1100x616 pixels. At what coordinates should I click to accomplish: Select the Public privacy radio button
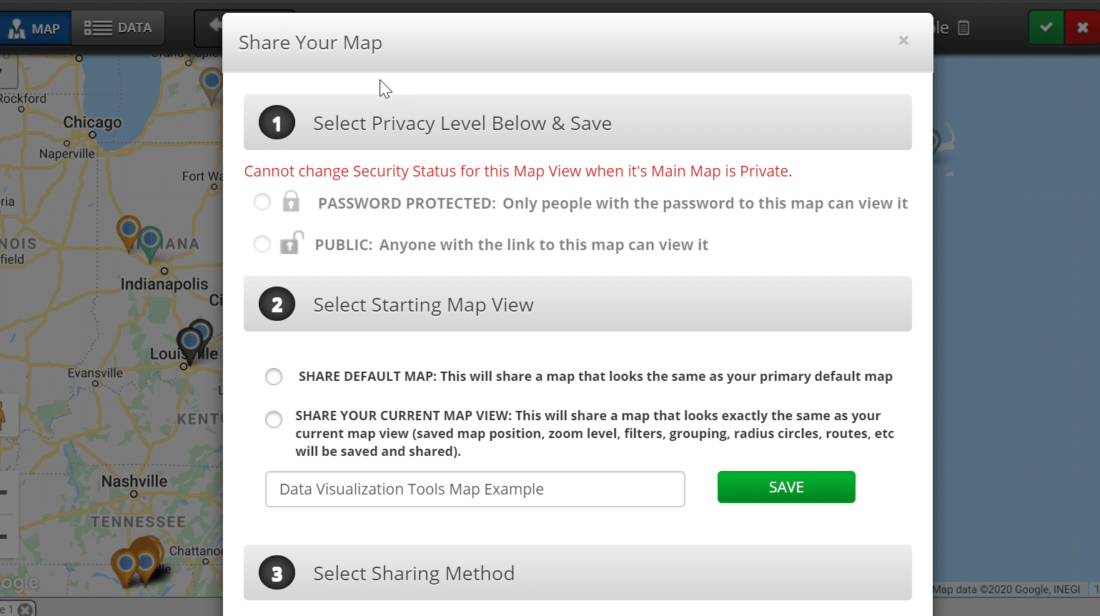[x=262, y=242]
